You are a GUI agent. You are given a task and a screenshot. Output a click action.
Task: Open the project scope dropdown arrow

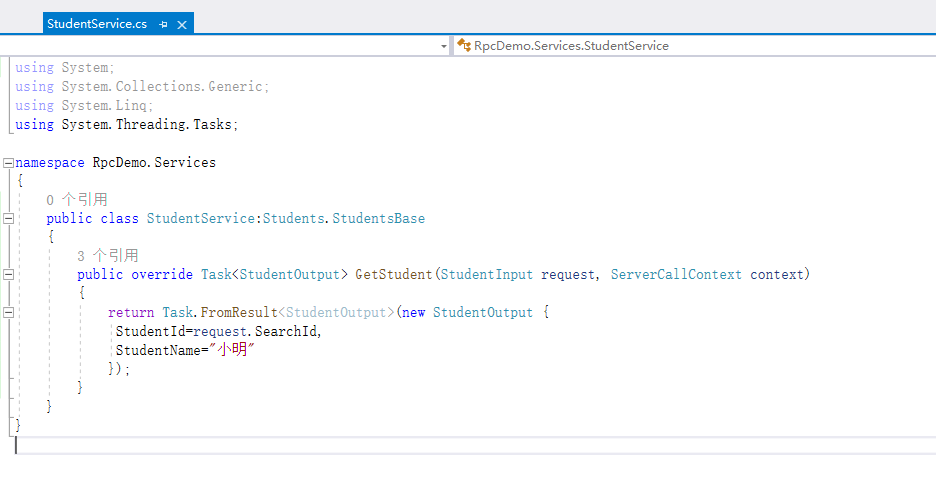click(444, 46)
